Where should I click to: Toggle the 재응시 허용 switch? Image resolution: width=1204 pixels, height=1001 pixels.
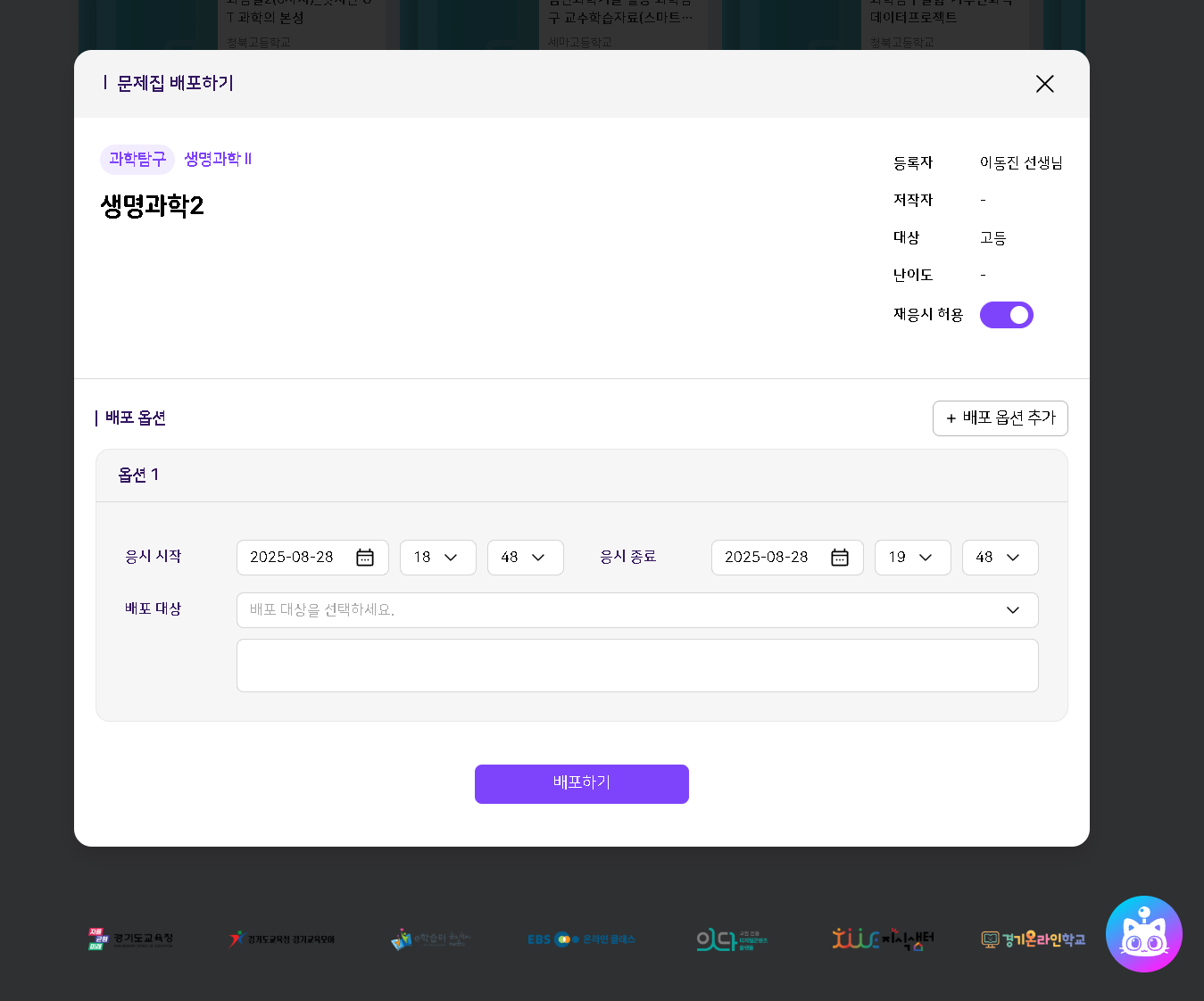point(1006,315)
